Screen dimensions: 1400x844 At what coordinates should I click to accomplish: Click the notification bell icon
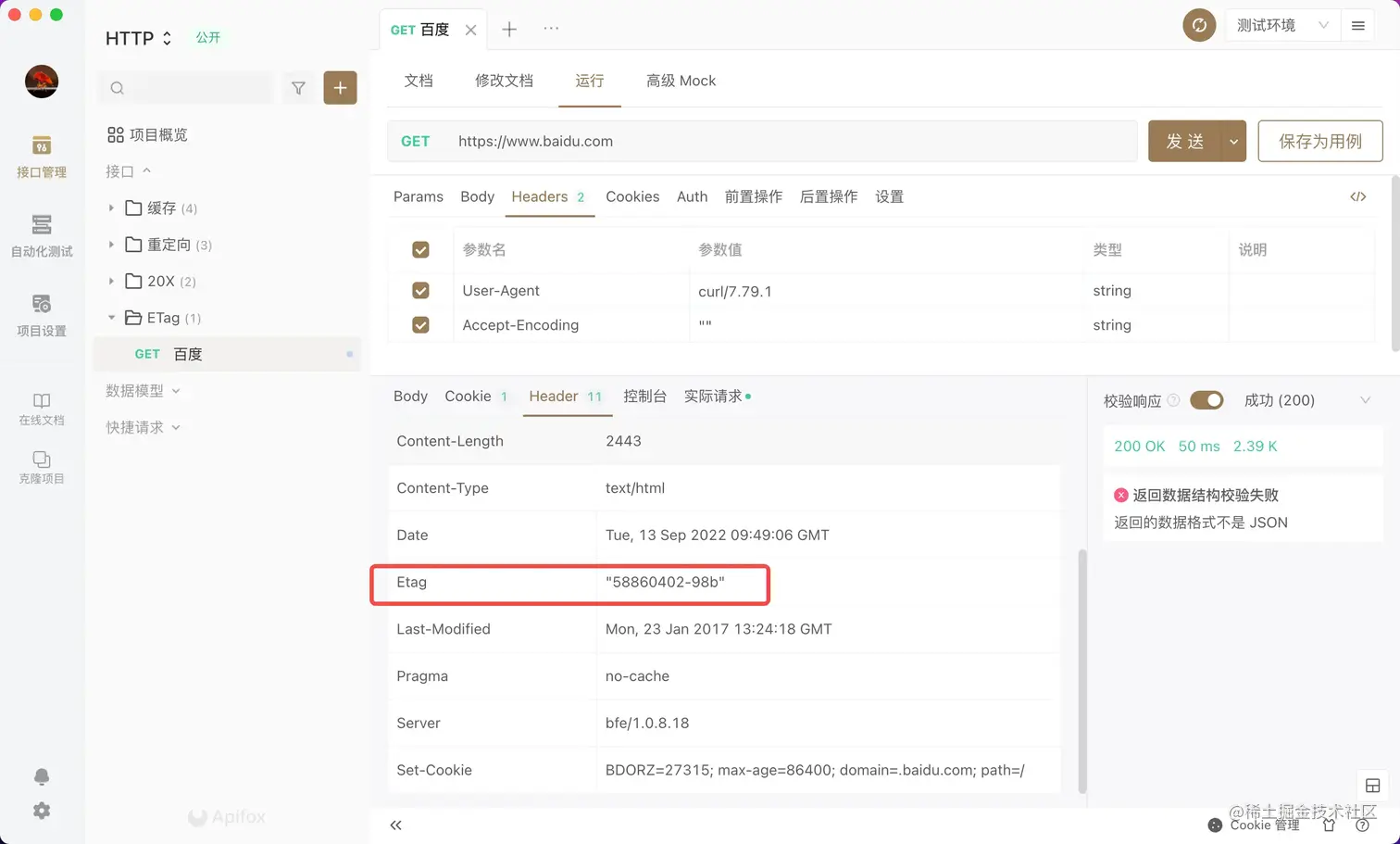pos(42,776)
